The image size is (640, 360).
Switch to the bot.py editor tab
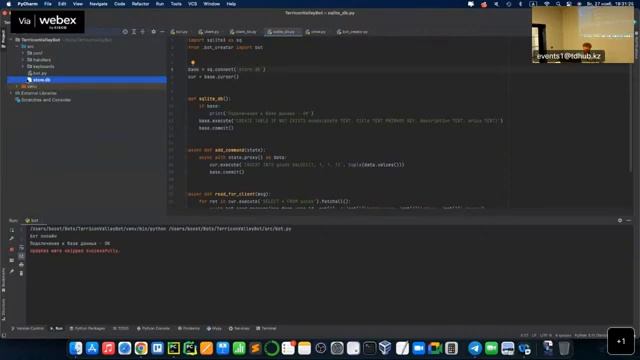coord(179,31)
